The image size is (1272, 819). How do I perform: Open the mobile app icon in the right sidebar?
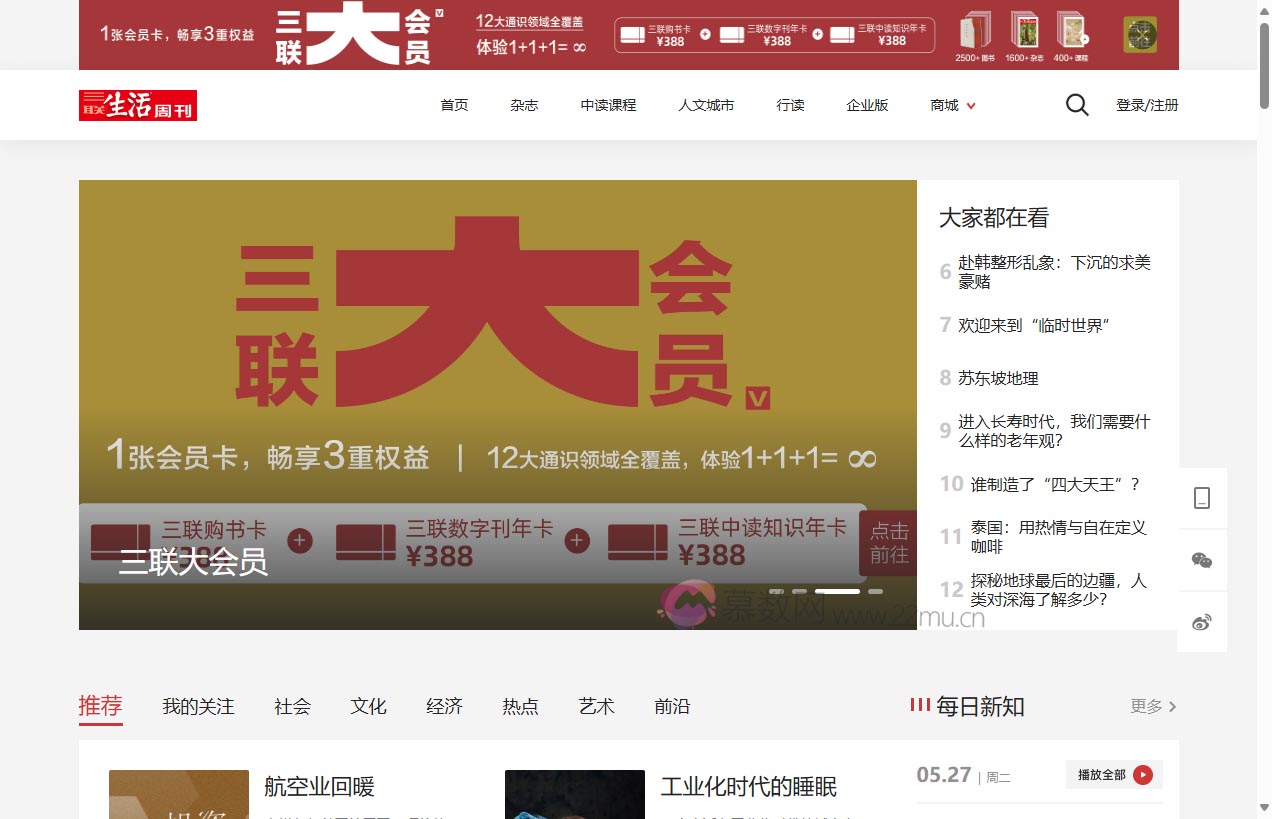pyautogui.click(x=1202, y=497)
